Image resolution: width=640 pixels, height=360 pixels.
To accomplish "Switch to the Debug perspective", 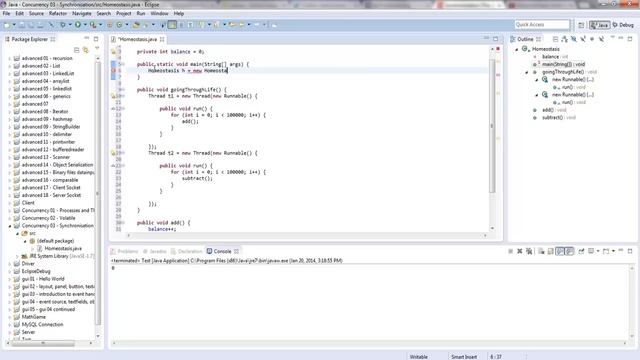I will pos(623,25).
